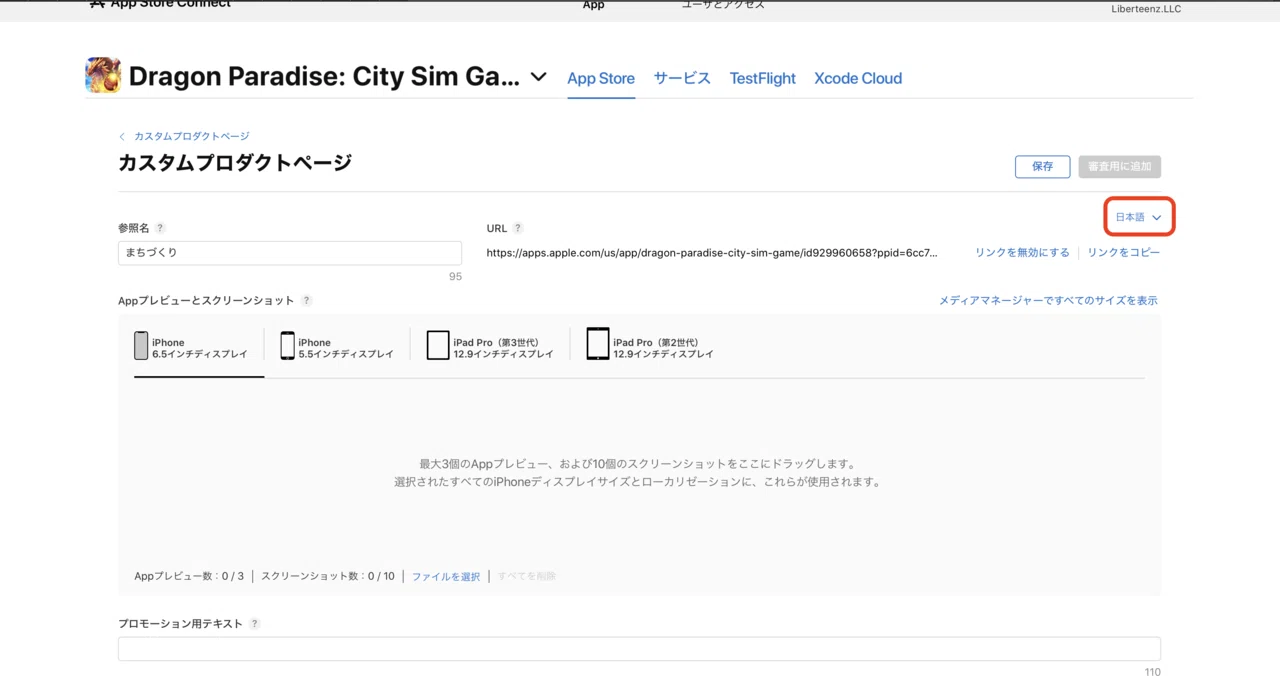Open the TestFlight tab

point(763,78)
